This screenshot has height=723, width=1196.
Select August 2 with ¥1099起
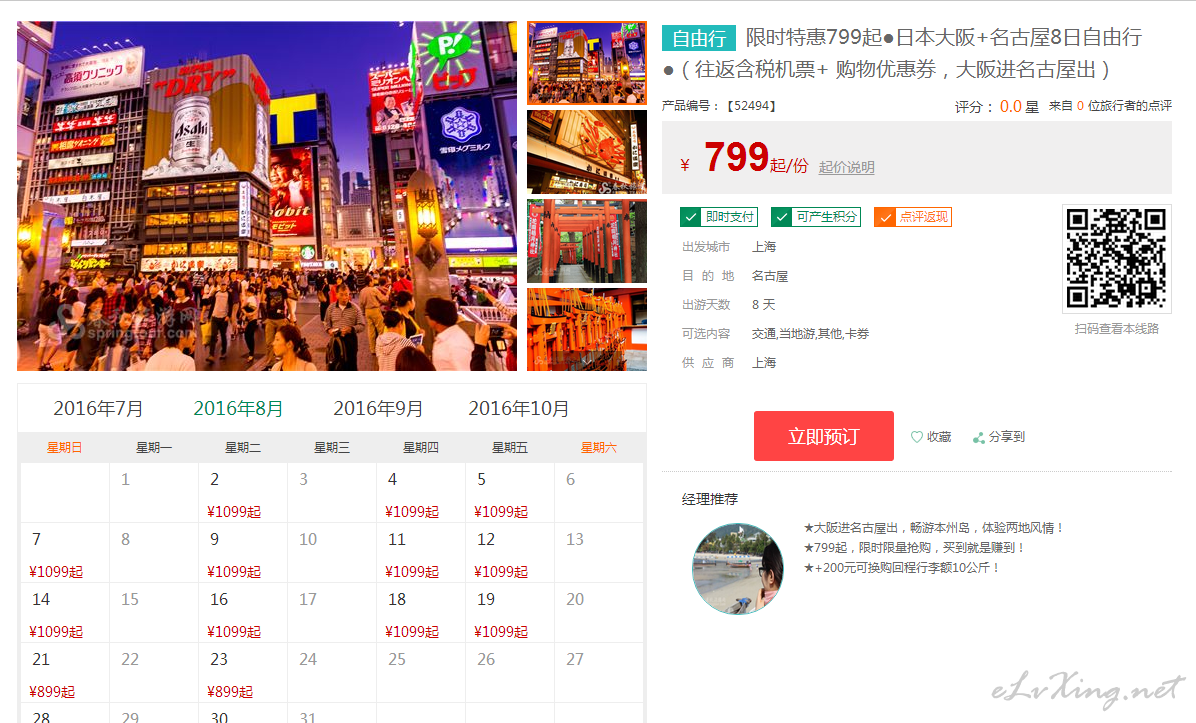(243, 493)
